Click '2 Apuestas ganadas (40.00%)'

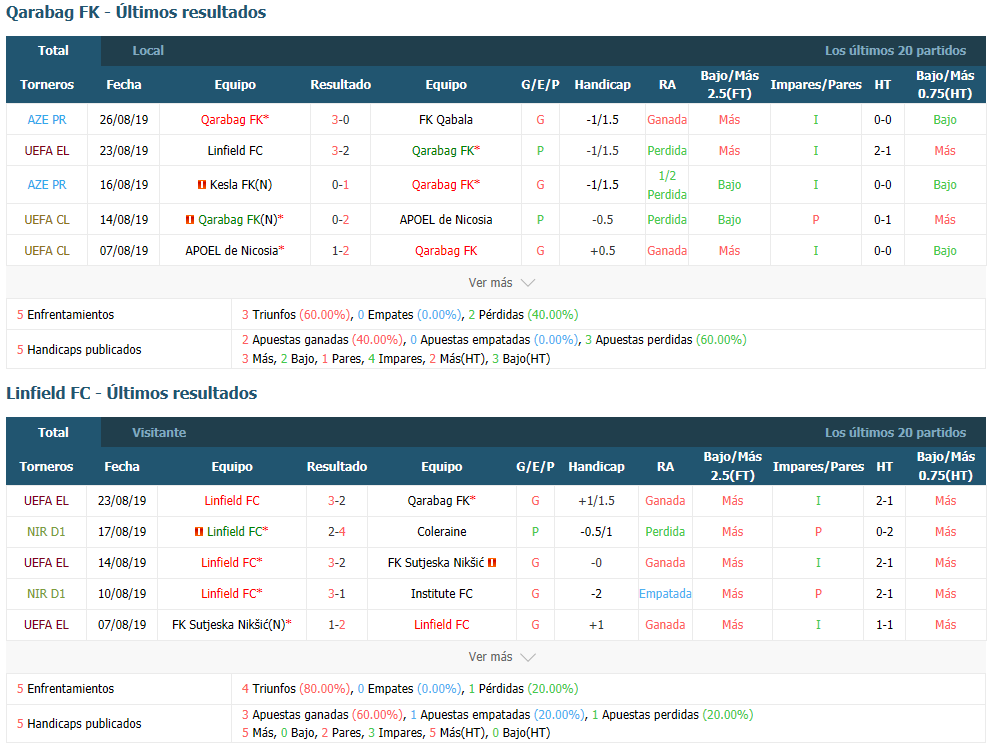click(x=322, y=340)
